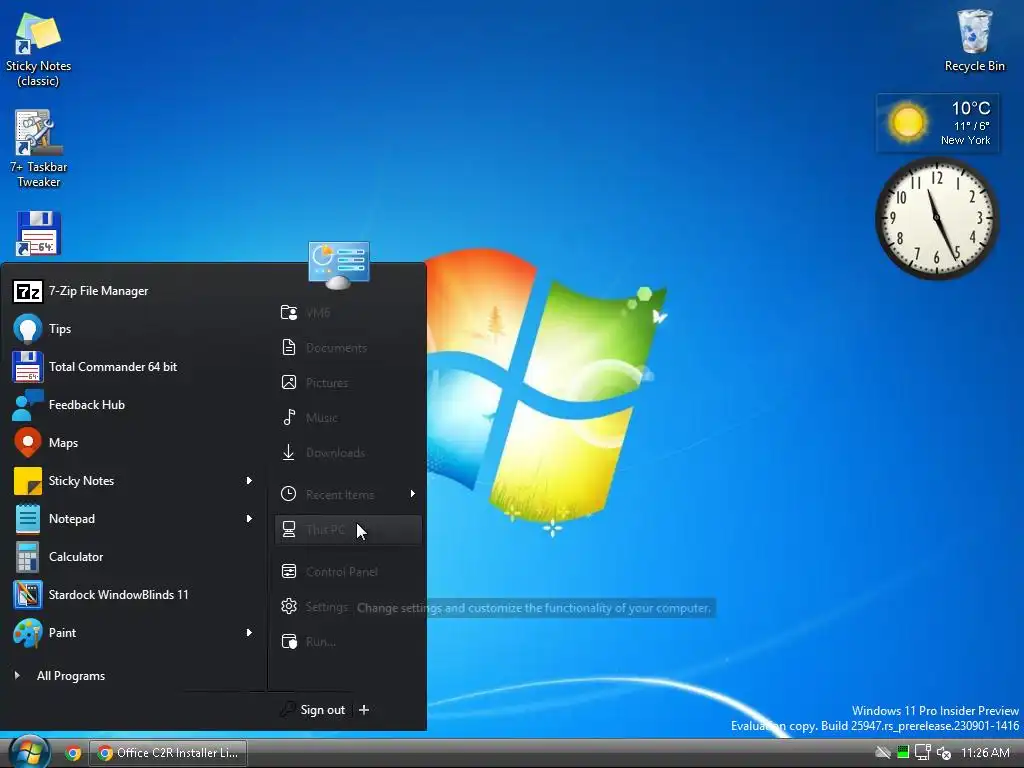1024x768 pixels.
Task: Open network tray icon
Action: (x=922, y=752)
